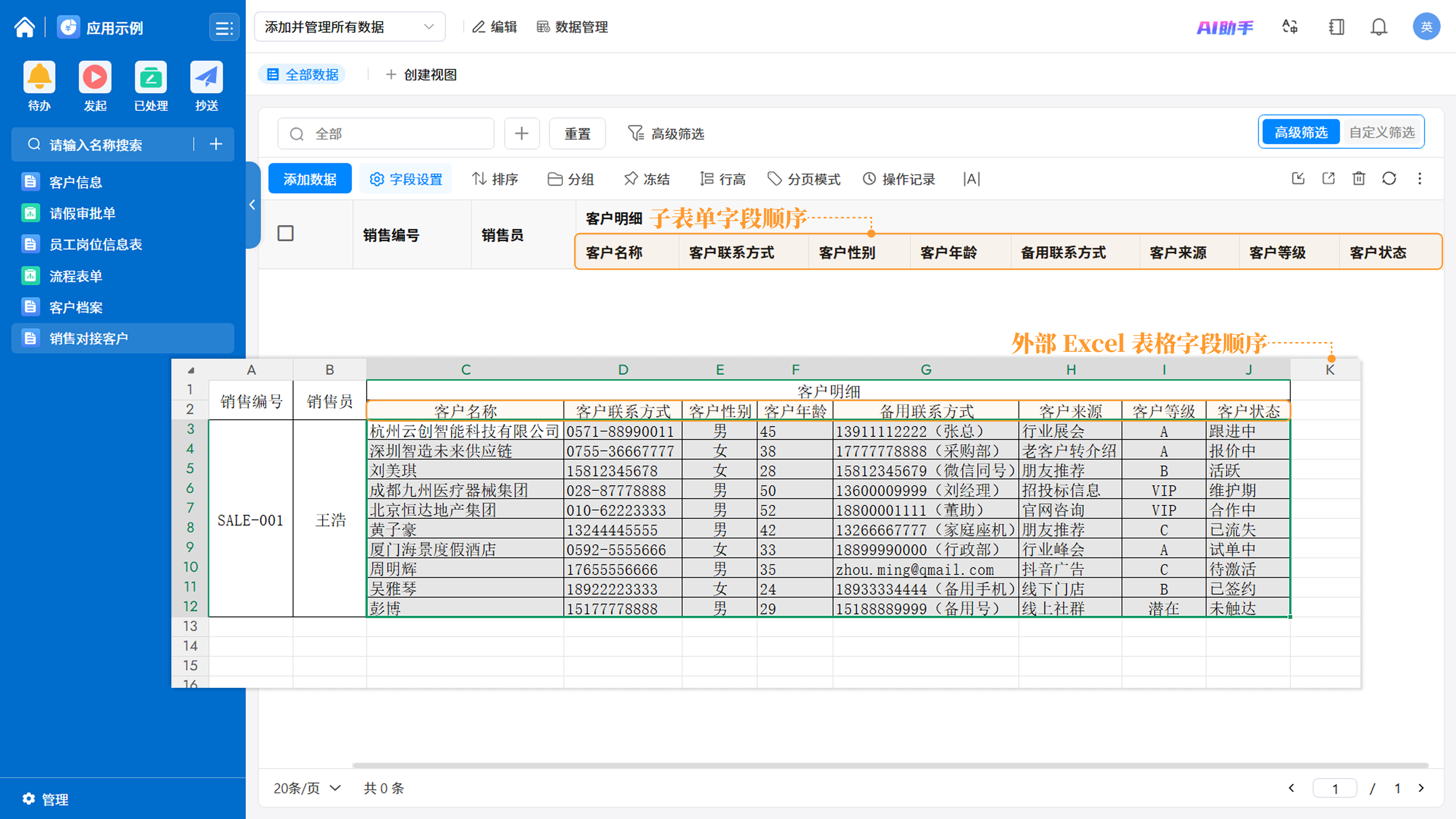Open 数据管理 in top bar
This screenshot has width=1456, height=819.
click(x=572, y=27)
